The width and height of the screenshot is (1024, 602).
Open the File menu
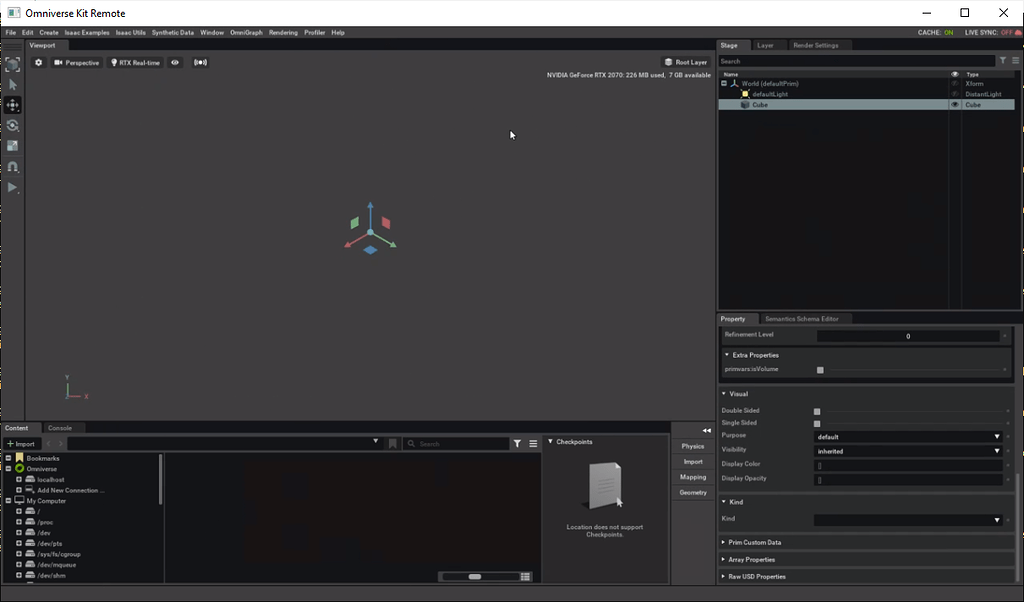[x=10, y=33]
